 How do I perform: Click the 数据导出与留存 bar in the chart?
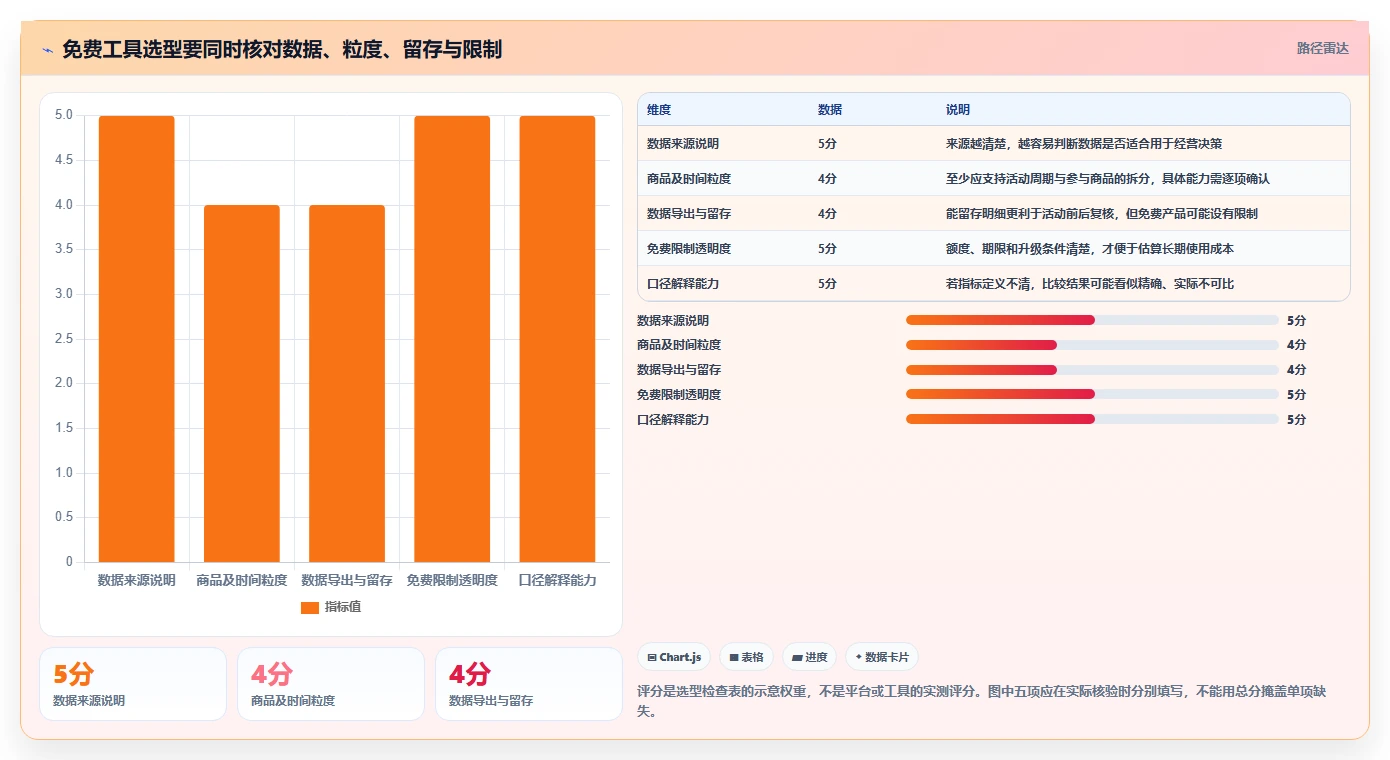pos(347,383)
